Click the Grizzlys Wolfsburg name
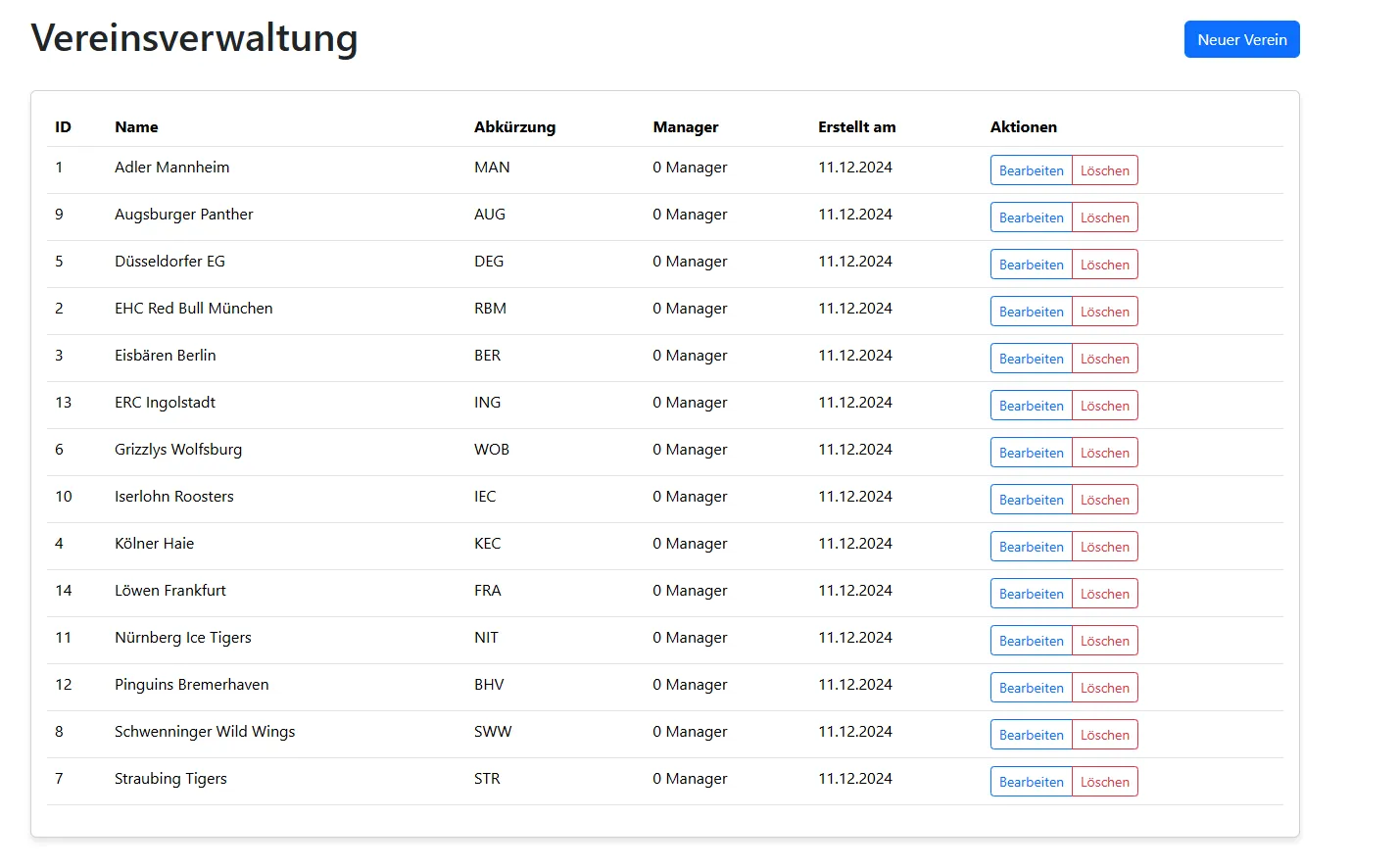 (x=178, y=450)
